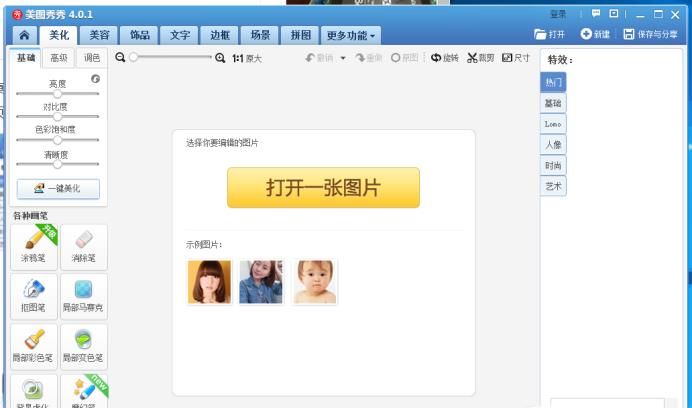Click the 裁剪 crop tool
The width and height of the screenshot is (692, 408).
coord(481,58)
